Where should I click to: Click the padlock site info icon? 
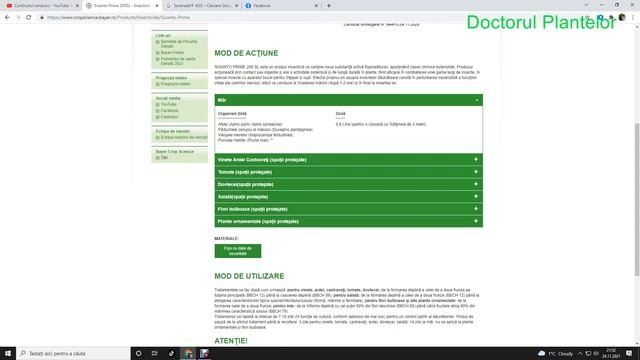(x=42, y=18)
